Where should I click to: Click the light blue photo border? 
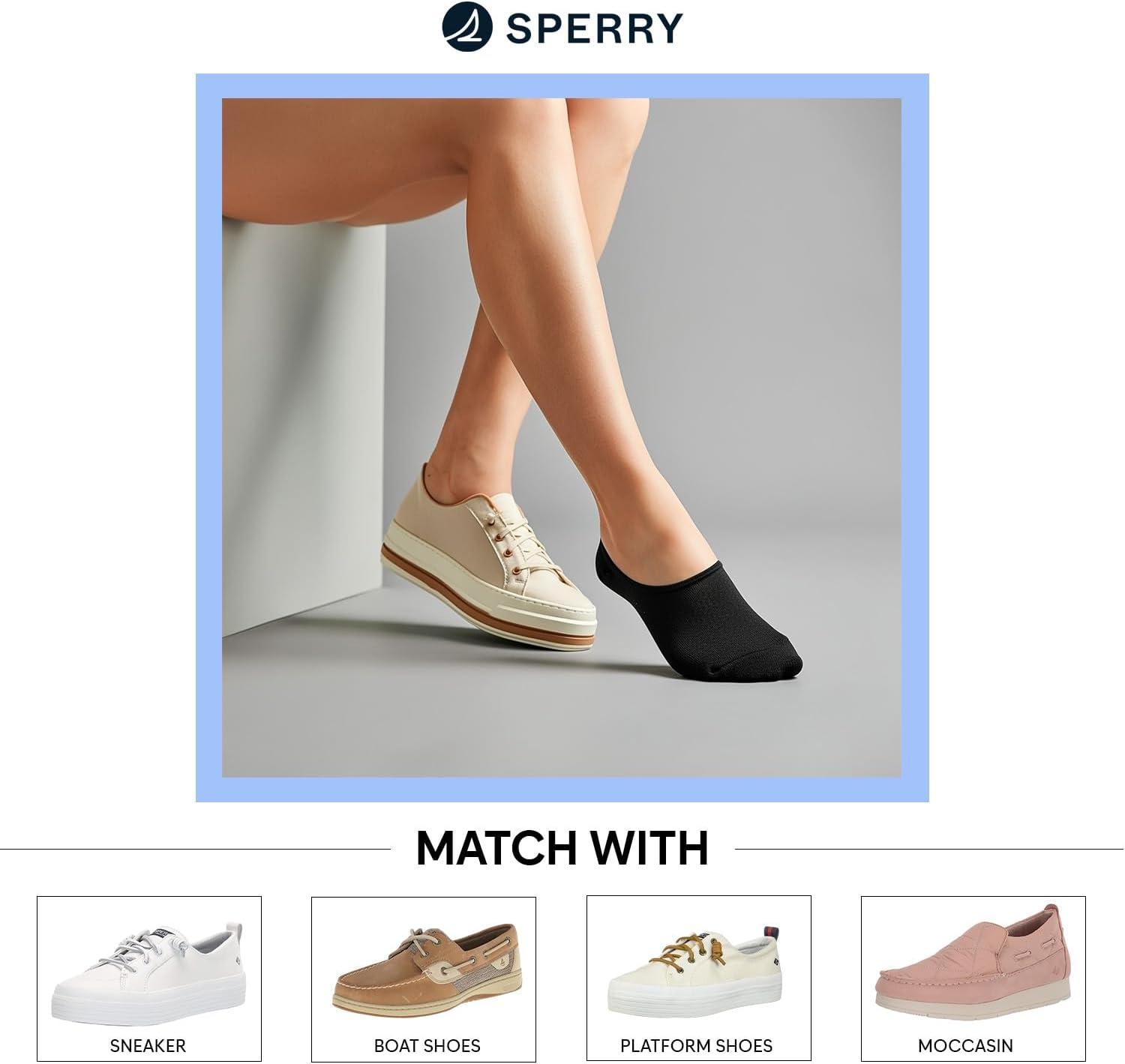(x=208, y=437)
